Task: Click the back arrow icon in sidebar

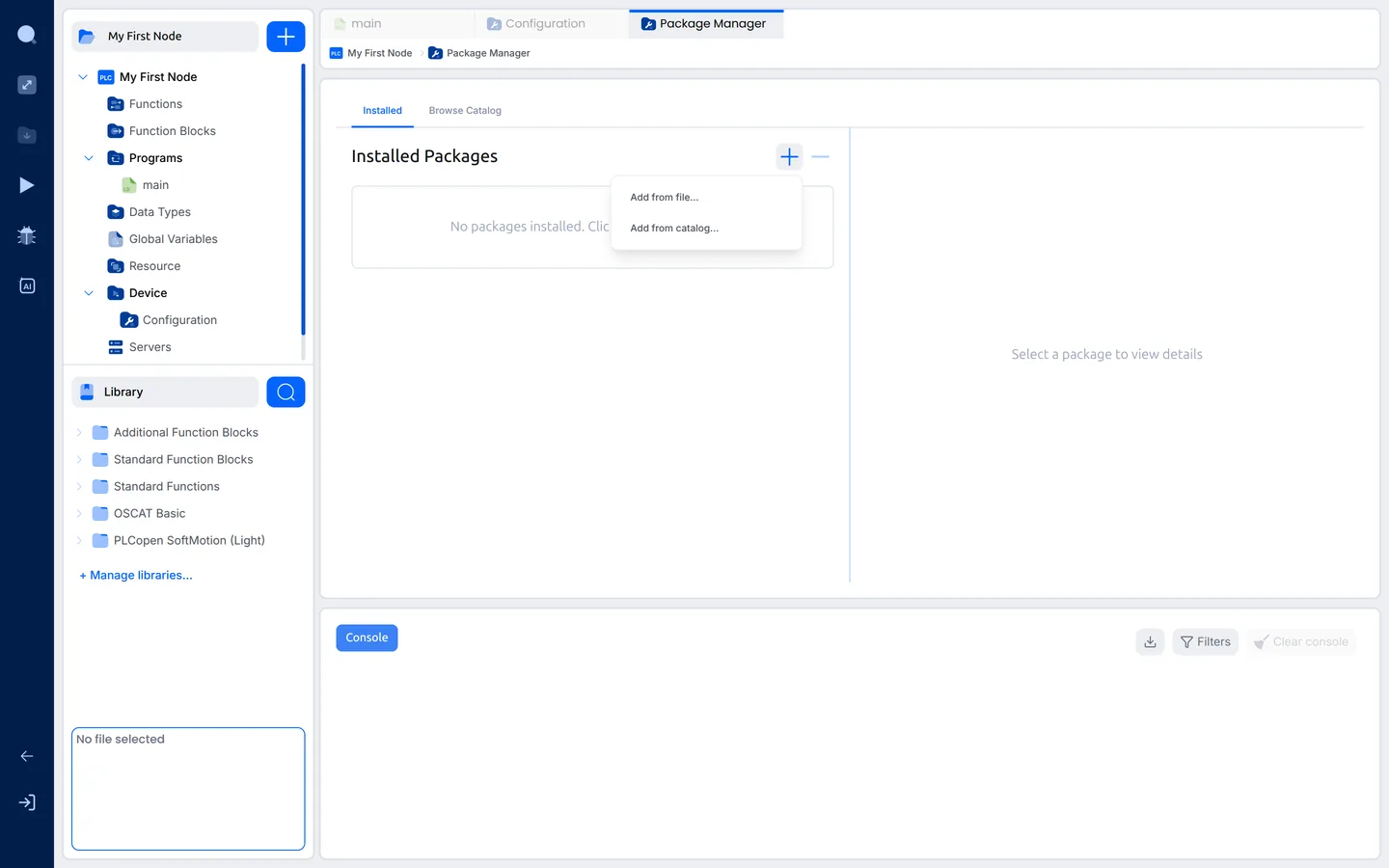Action: tap(27, 756)
